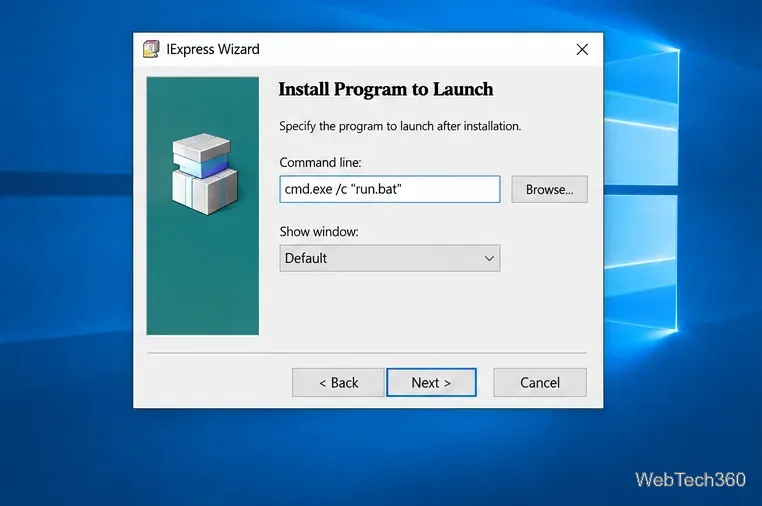The width and height of the screenshot is (762, 506).
Task: Click the 'Command line:' label
Action: tap(320, 162)
